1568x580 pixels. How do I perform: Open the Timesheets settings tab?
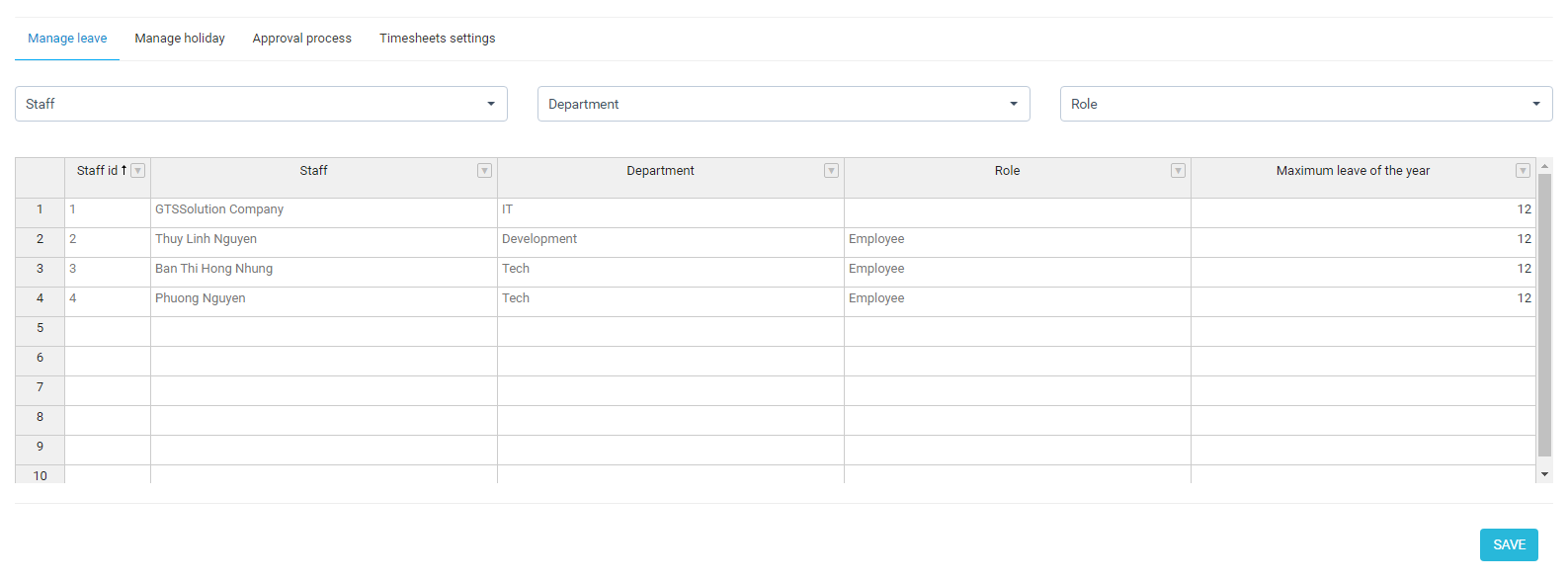point(438,39)
